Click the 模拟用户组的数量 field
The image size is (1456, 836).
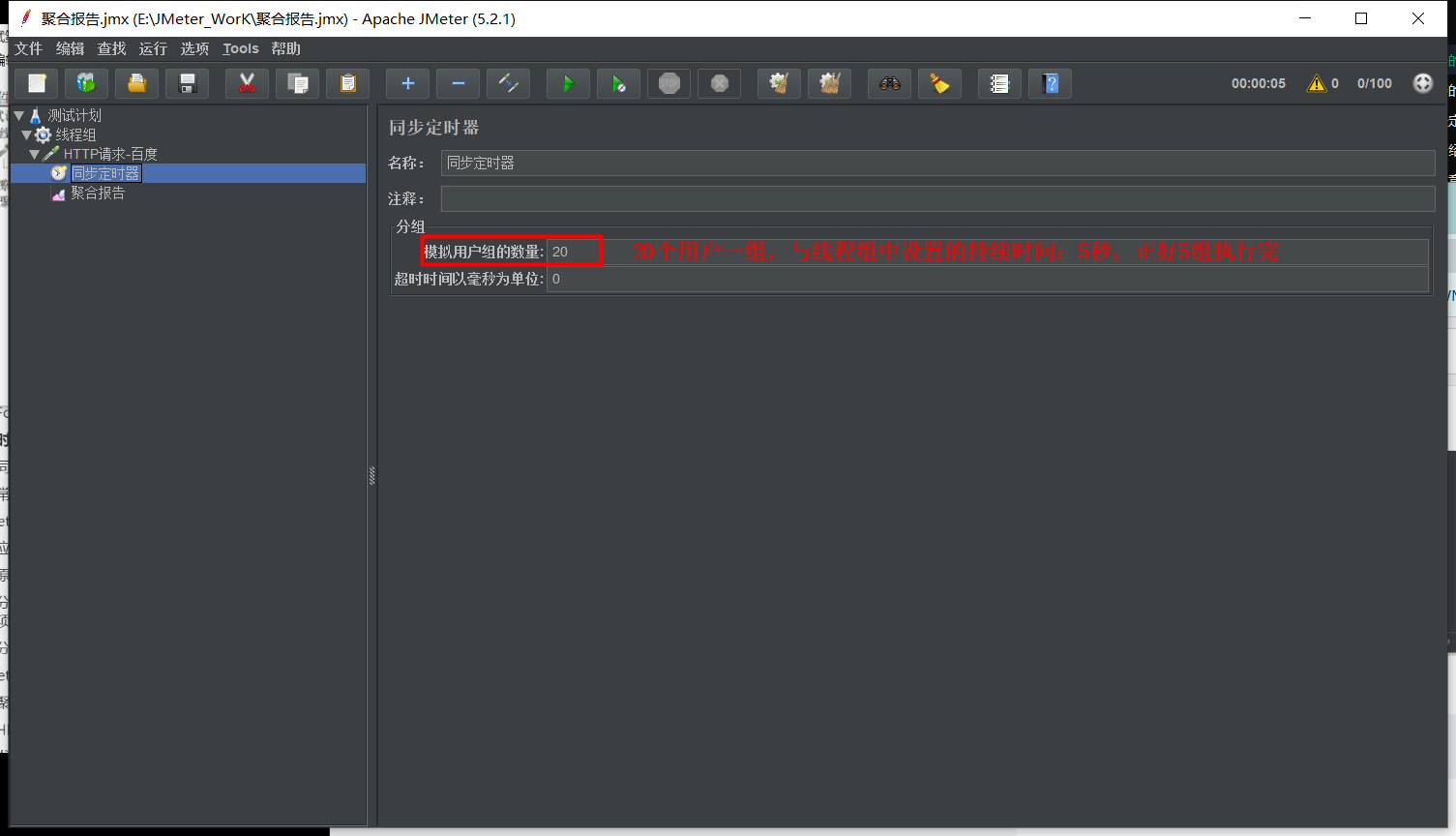(988, 252)
